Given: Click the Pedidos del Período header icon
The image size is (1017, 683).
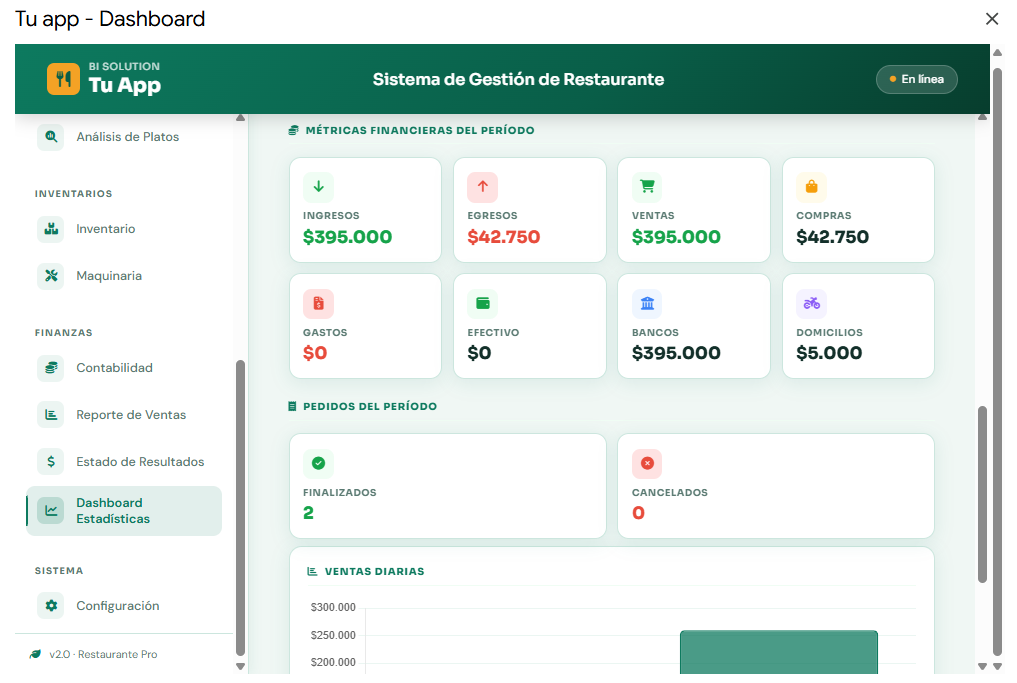Looking at the screenshot, I should point(292,406).
